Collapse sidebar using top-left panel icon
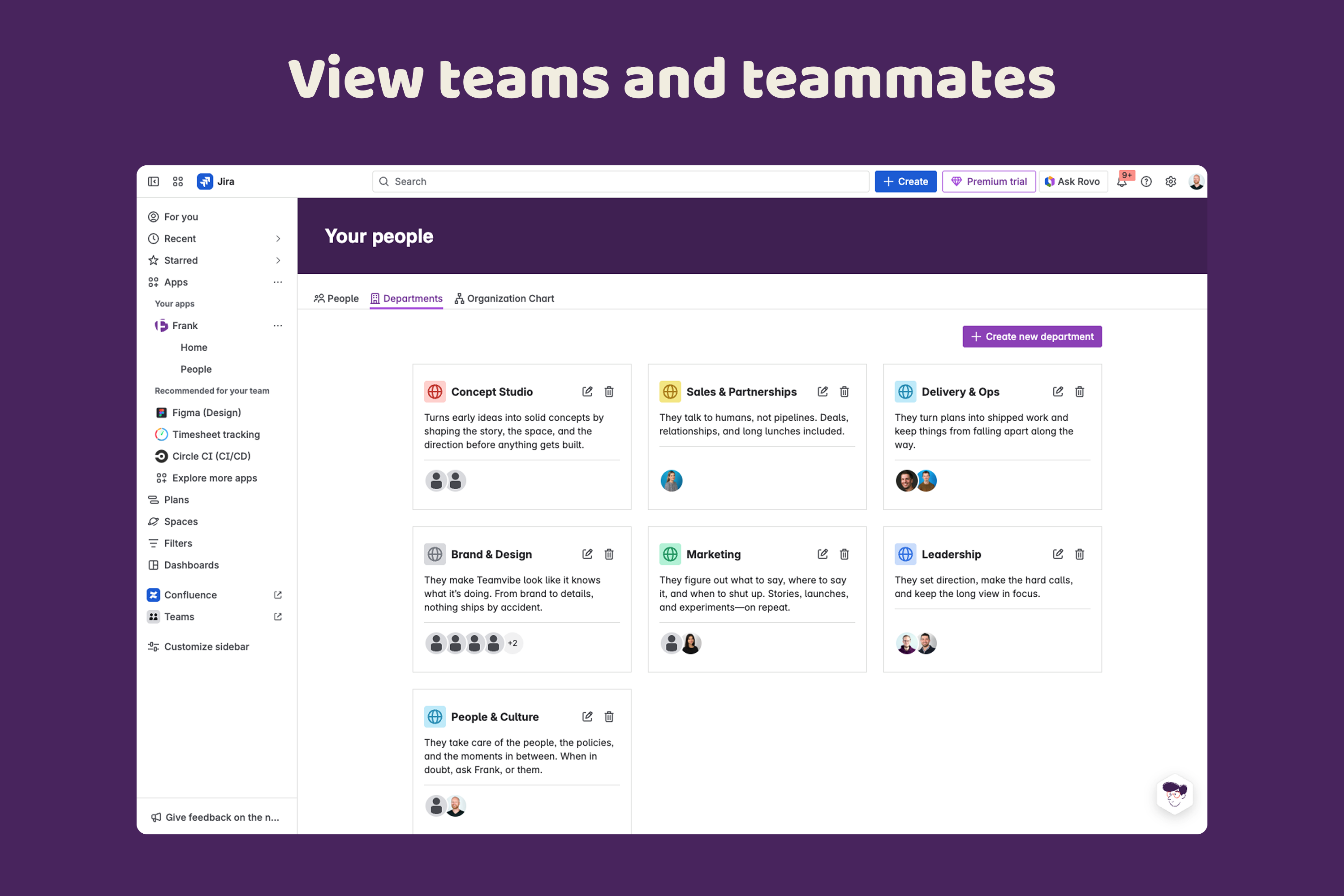Viewport: 1344px width, 896px height. pyautogui.click(x=153, y=182)
